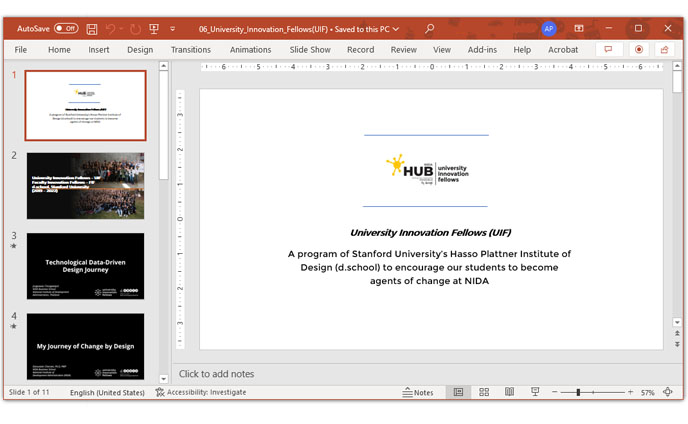The image size is (688, 424).
Task: Click the animation star under slide 4
Action: tap(14, 326)
